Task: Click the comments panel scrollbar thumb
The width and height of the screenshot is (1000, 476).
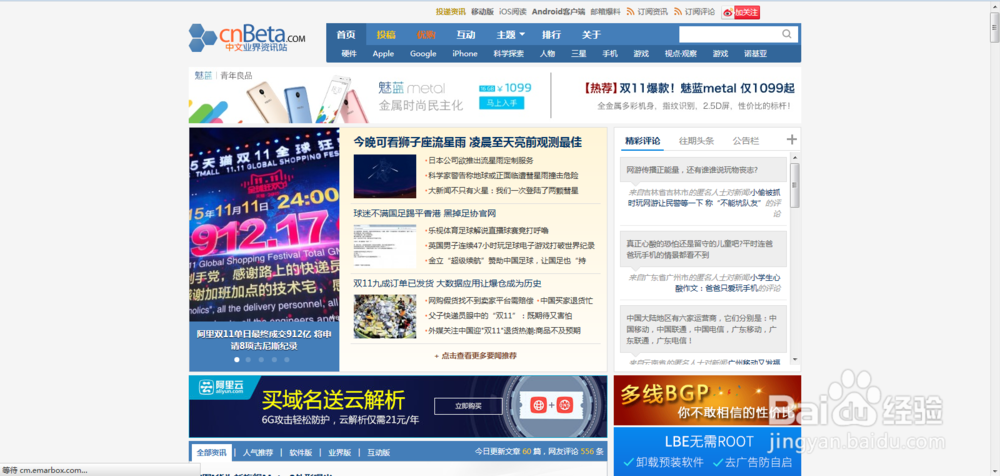Action: pyautogui.click(x=795, y=185)
